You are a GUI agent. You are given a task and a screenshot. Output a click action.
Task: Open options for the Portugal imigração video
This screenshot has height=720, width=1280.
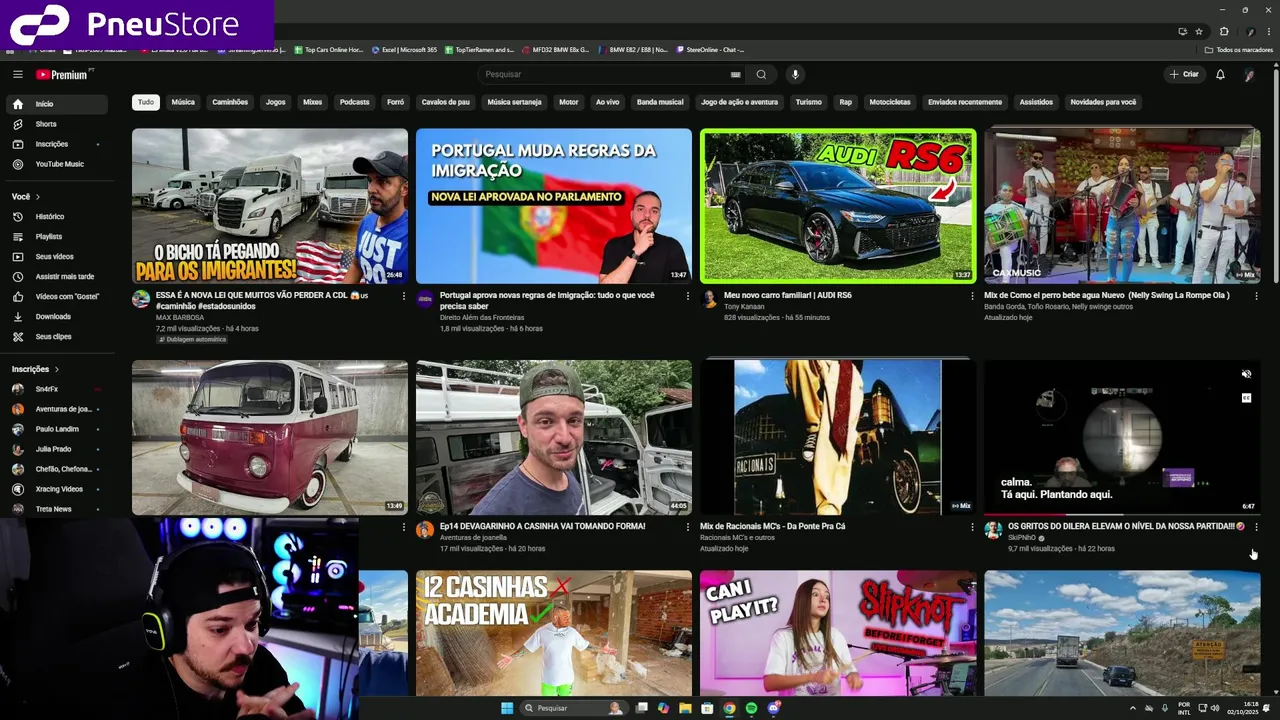point(688,296)
